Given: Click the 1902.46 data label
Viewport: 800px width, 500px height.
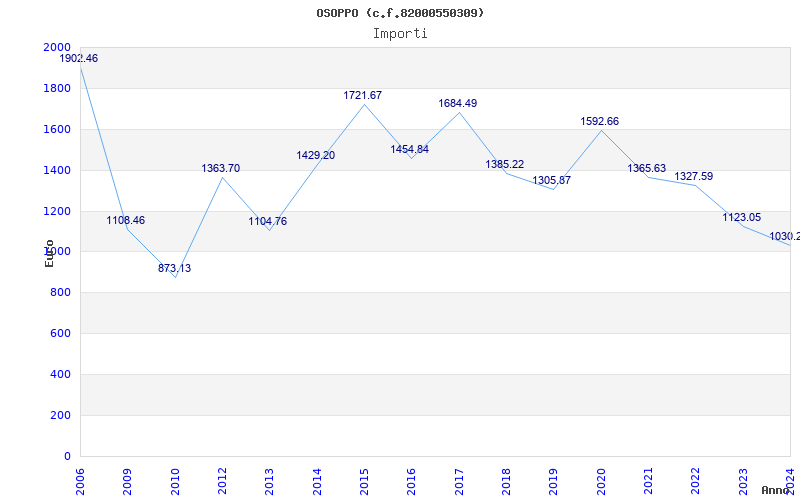Looking at the screenshot, I should (79, 58).
